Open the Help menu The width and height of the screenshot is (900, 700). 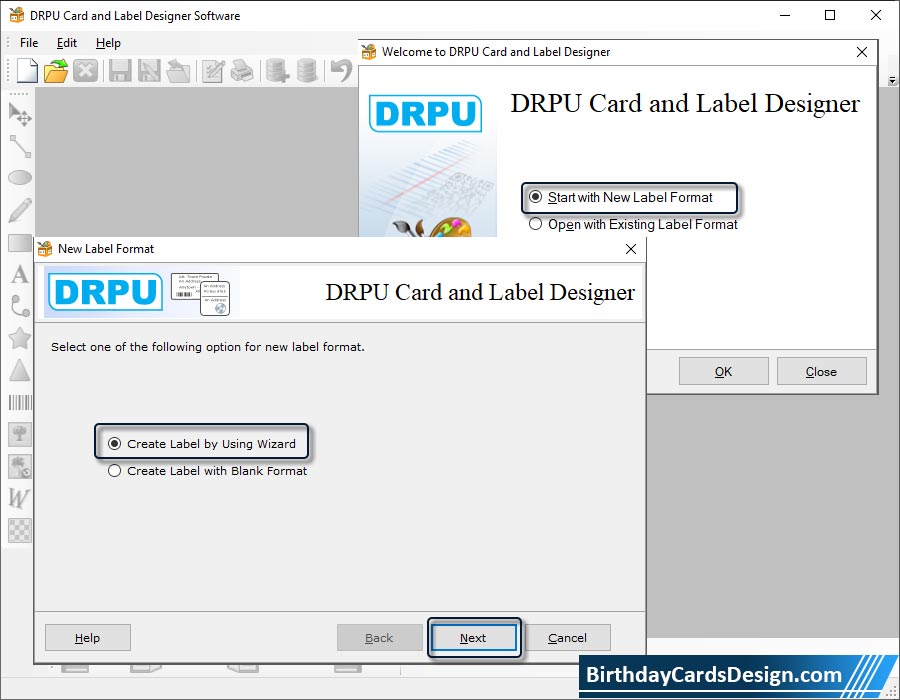click(108, 43)
